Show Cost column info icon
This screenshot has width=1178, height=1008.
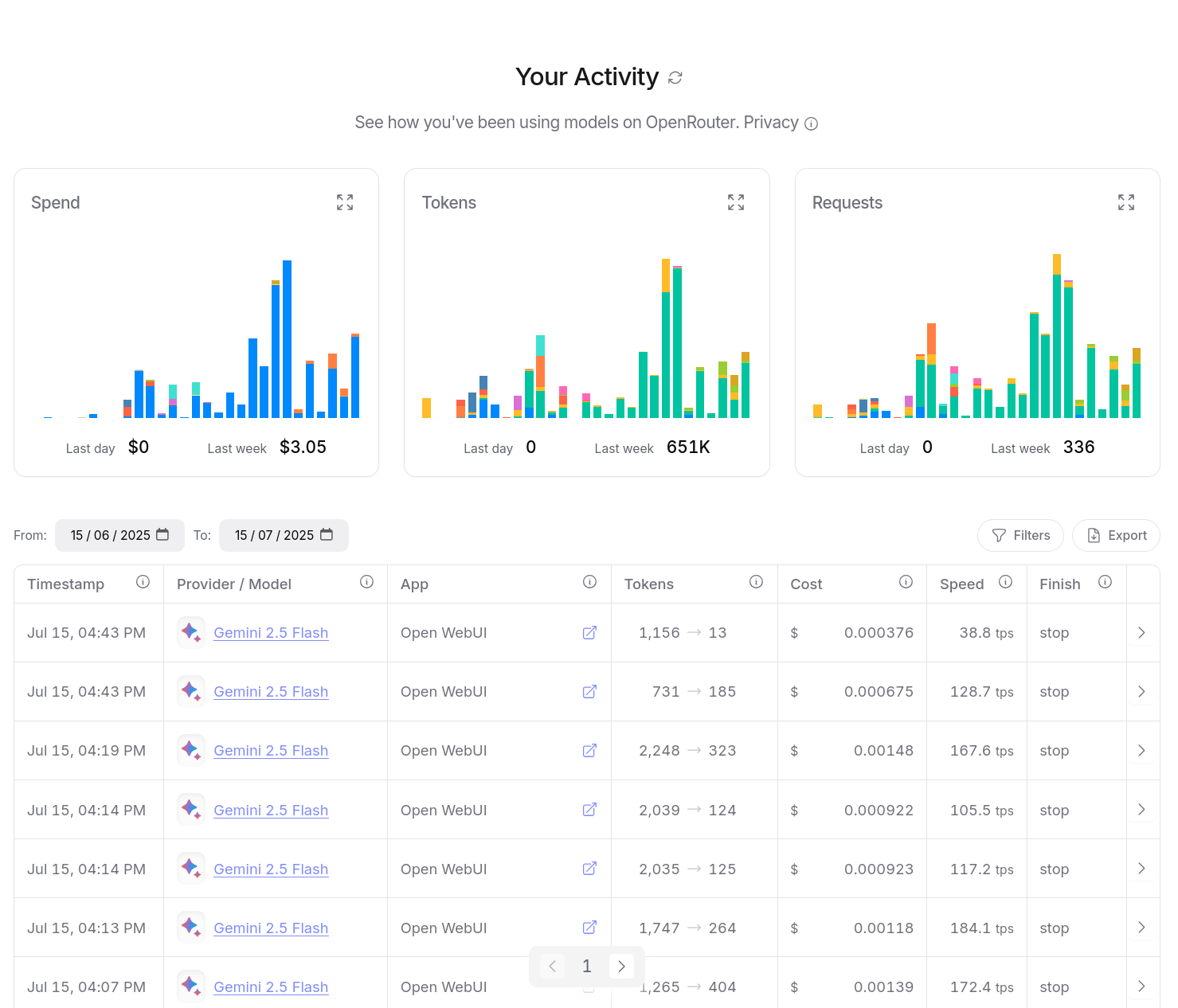(906, 582)
